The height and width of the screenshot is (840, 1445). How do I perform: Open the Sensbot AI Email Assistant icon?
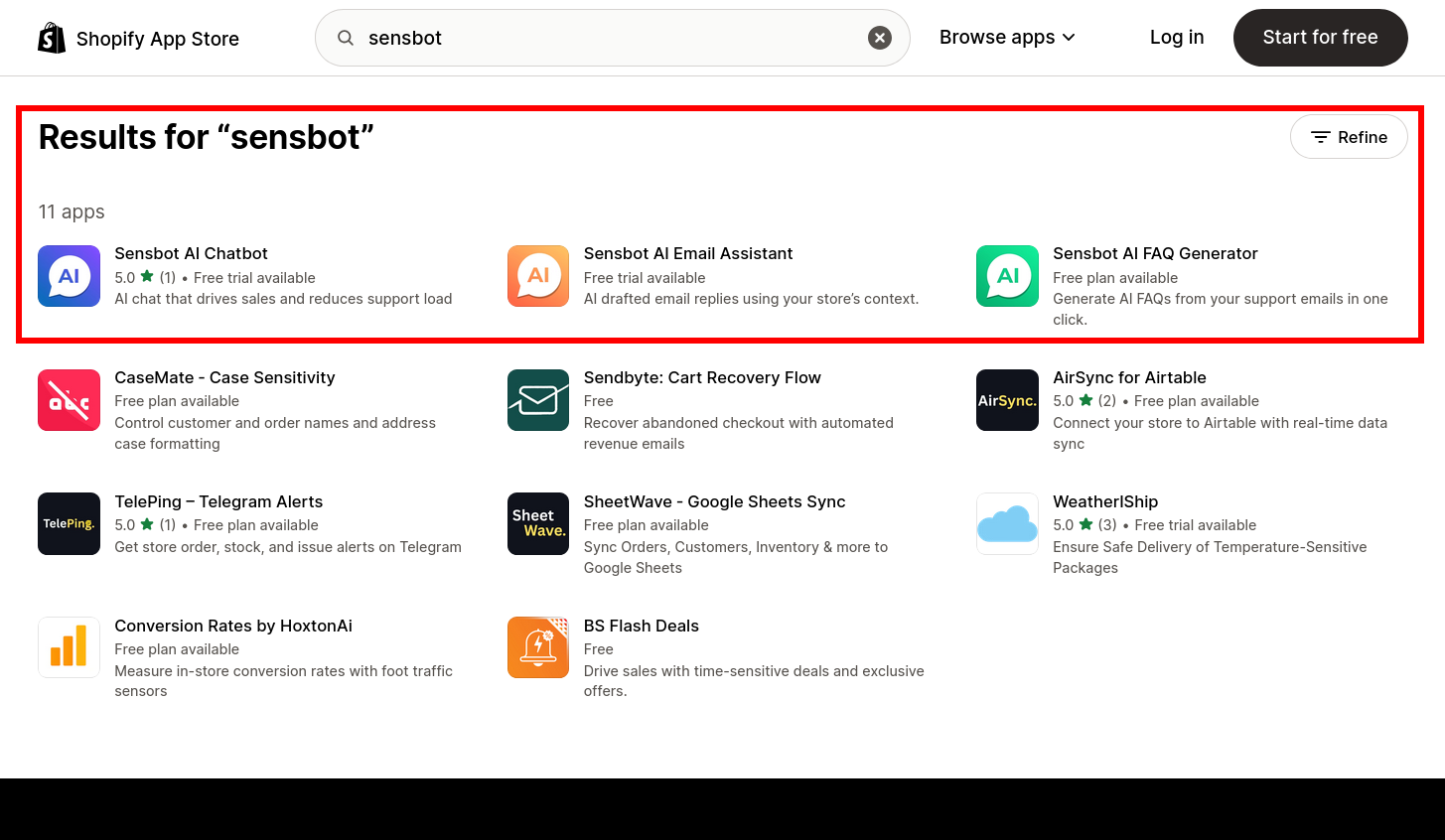pyautogui.click(x=538, y=276)
